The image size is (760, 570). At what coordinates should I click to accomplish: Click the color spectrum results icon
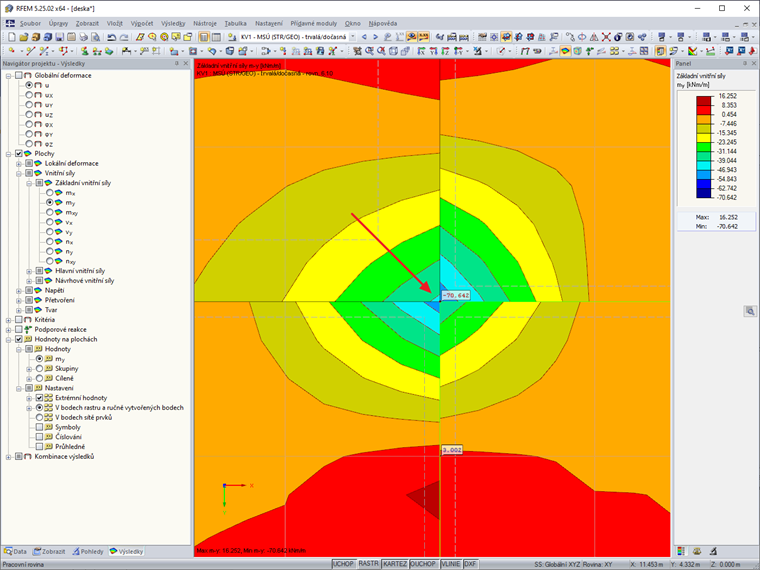pos(693,51)
